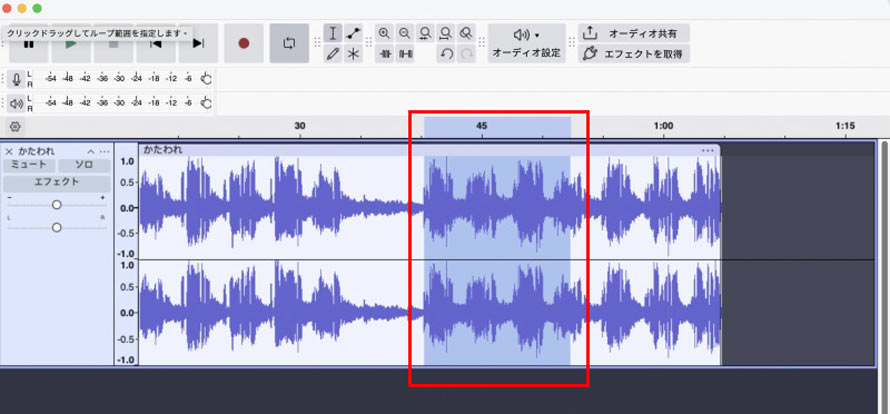Start playback with the green Play button
This screenshot has width=890, height=414.
(71, 44)
